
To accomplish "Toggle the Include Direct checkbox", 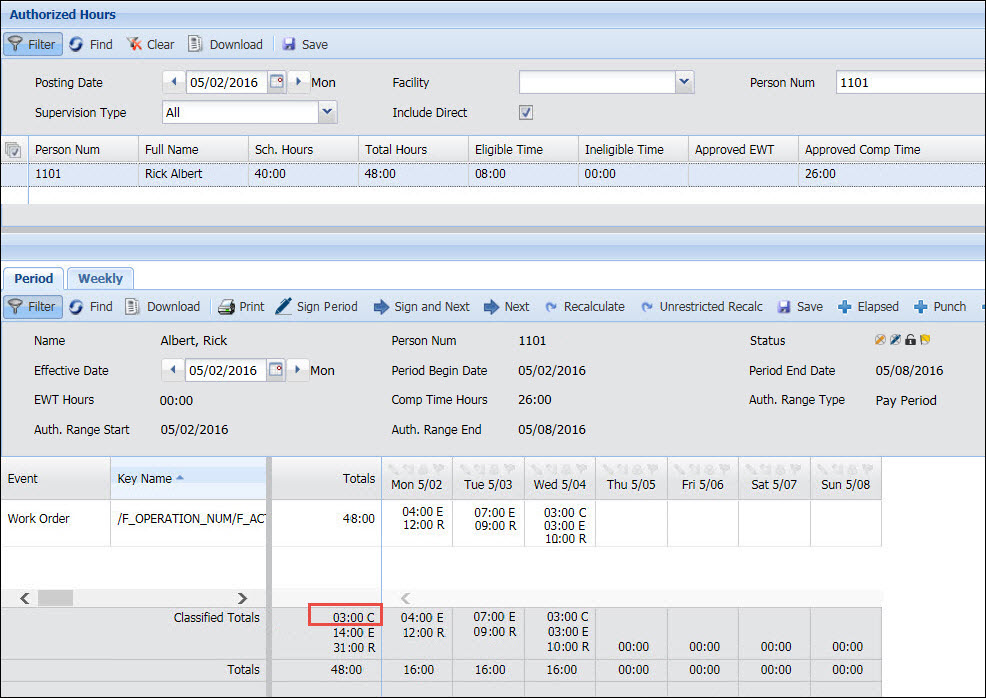I will [x=526, y=113].
